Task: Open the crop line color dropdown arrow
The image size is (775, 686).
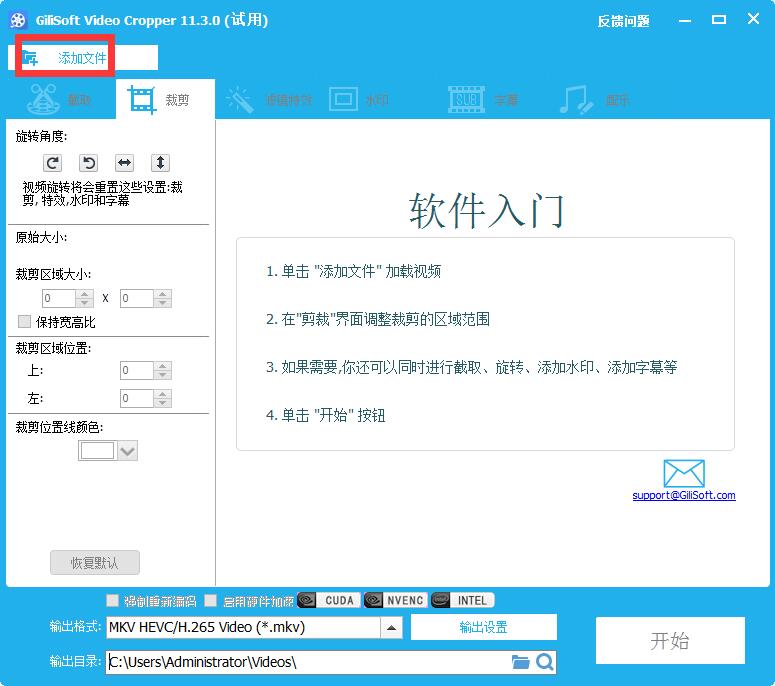Action: pyautogui.click(x=127, y=451)
